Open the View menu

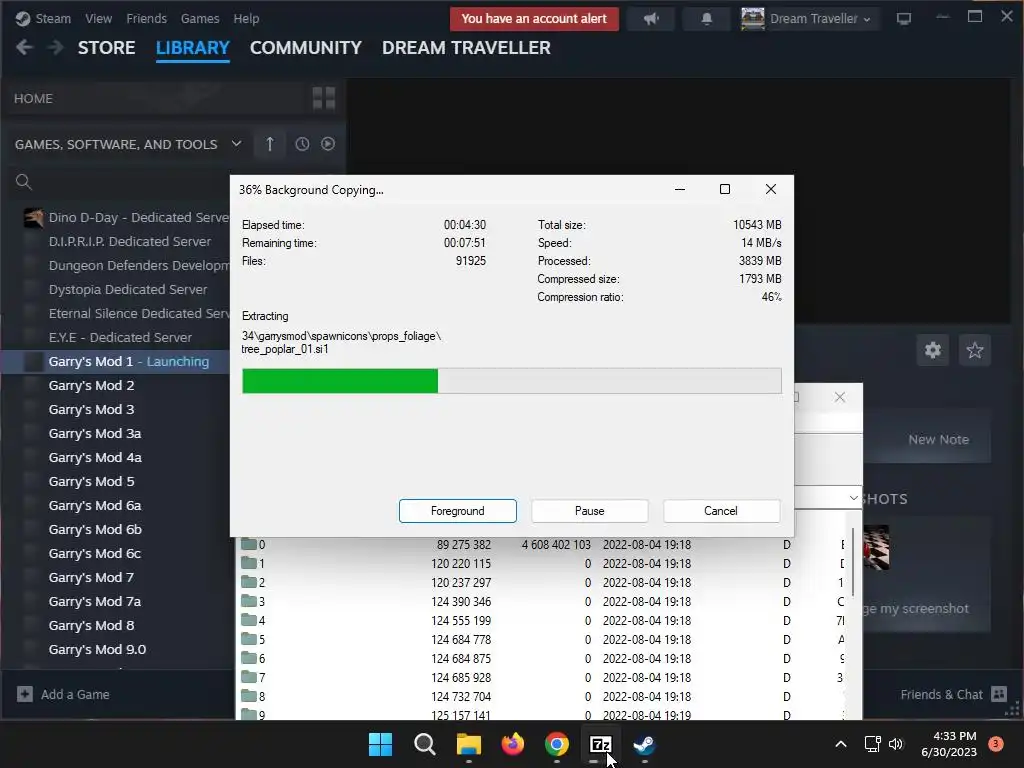(98, 18)
